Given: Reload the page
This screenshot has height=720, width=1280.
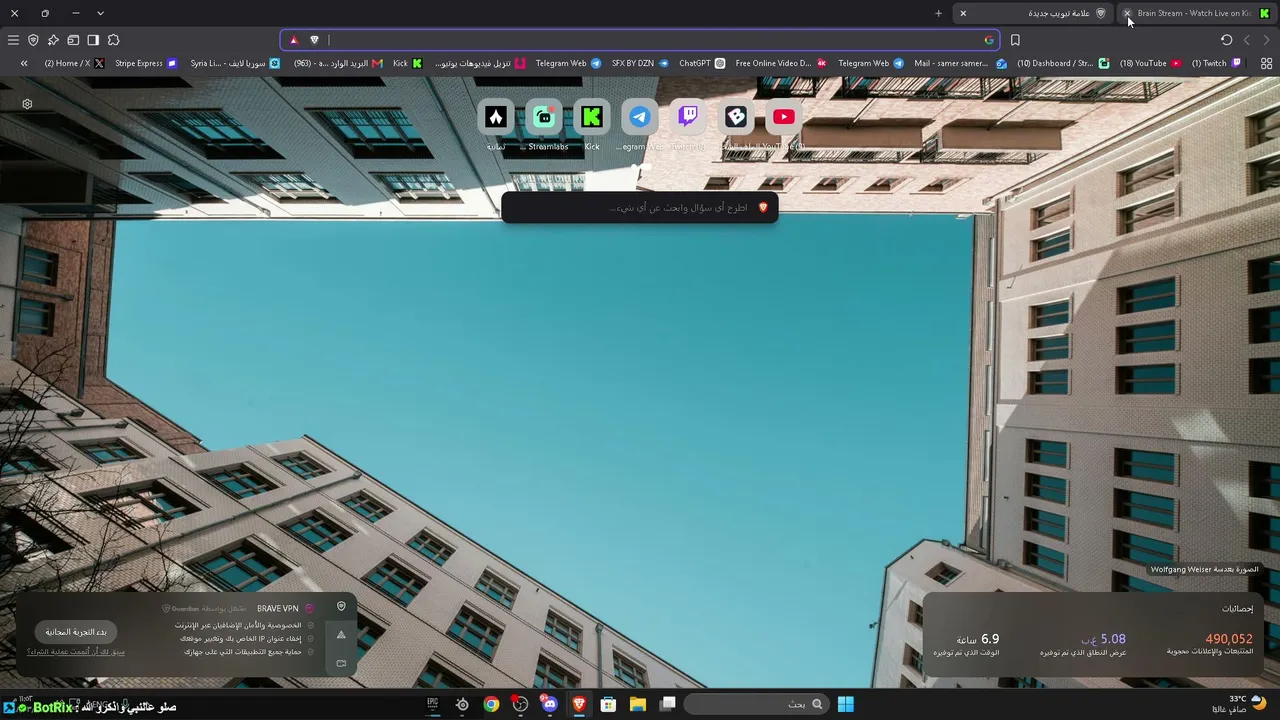Looking at the screenshot, I should (x=1227, y=40).
